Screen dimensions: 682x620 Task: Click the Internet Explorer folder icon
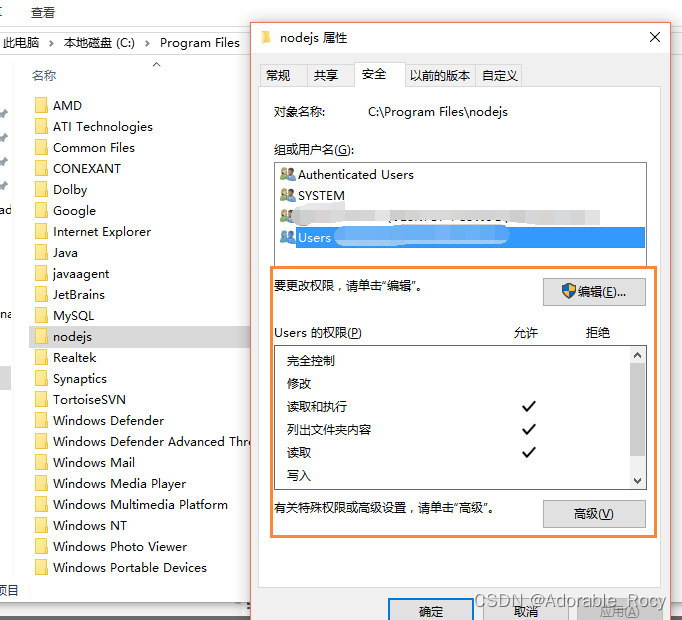point(41,231)
